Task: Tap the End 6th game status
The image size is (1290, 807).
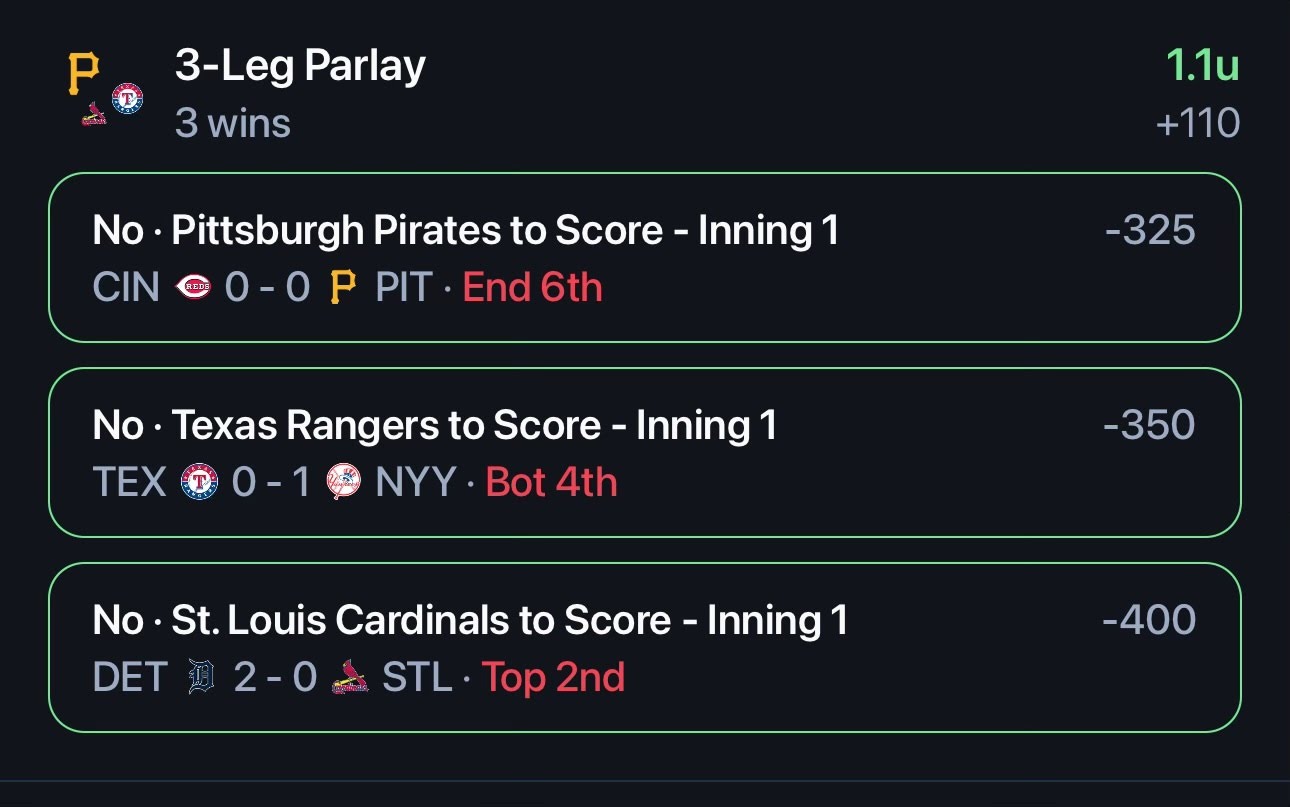Action: [533, 288]
